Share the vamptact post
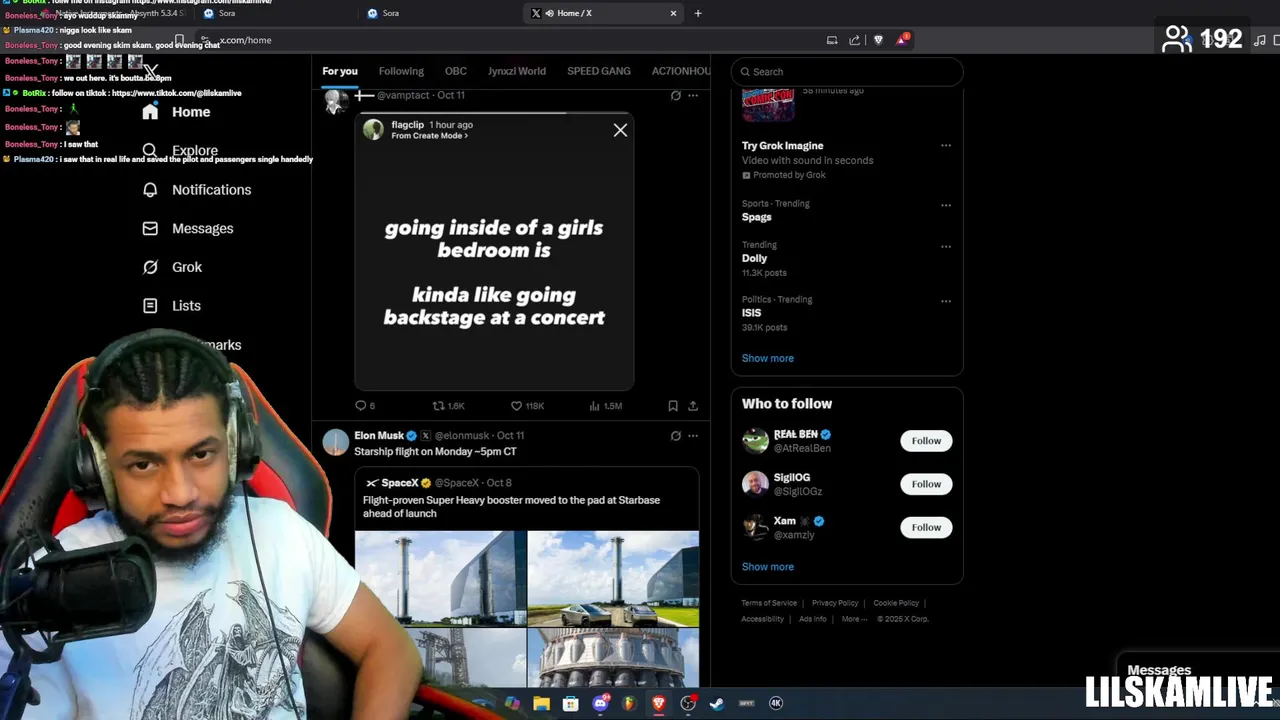The width and height of the screenshot is (1280, 720). (x=693, y=406)
